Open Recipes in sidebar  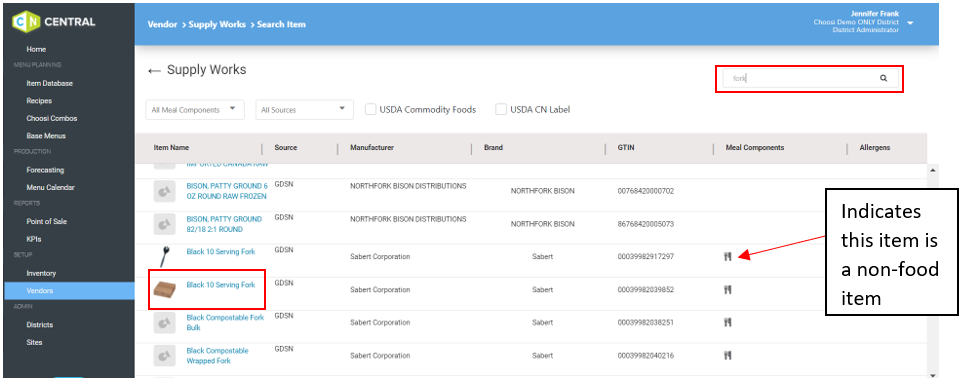pyautogui.click(x=39, y=100)
